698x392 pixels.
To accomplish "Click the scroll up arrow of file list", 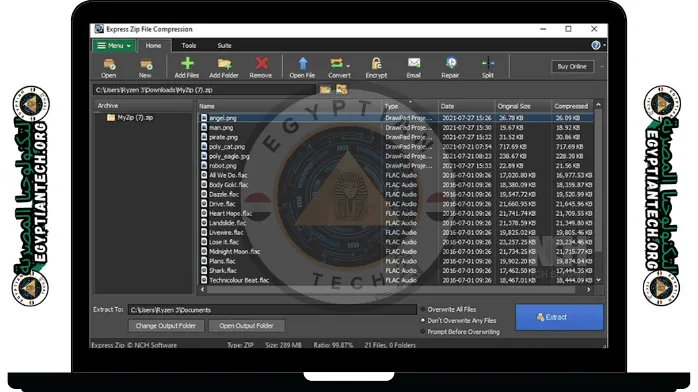I will point(599,105).
